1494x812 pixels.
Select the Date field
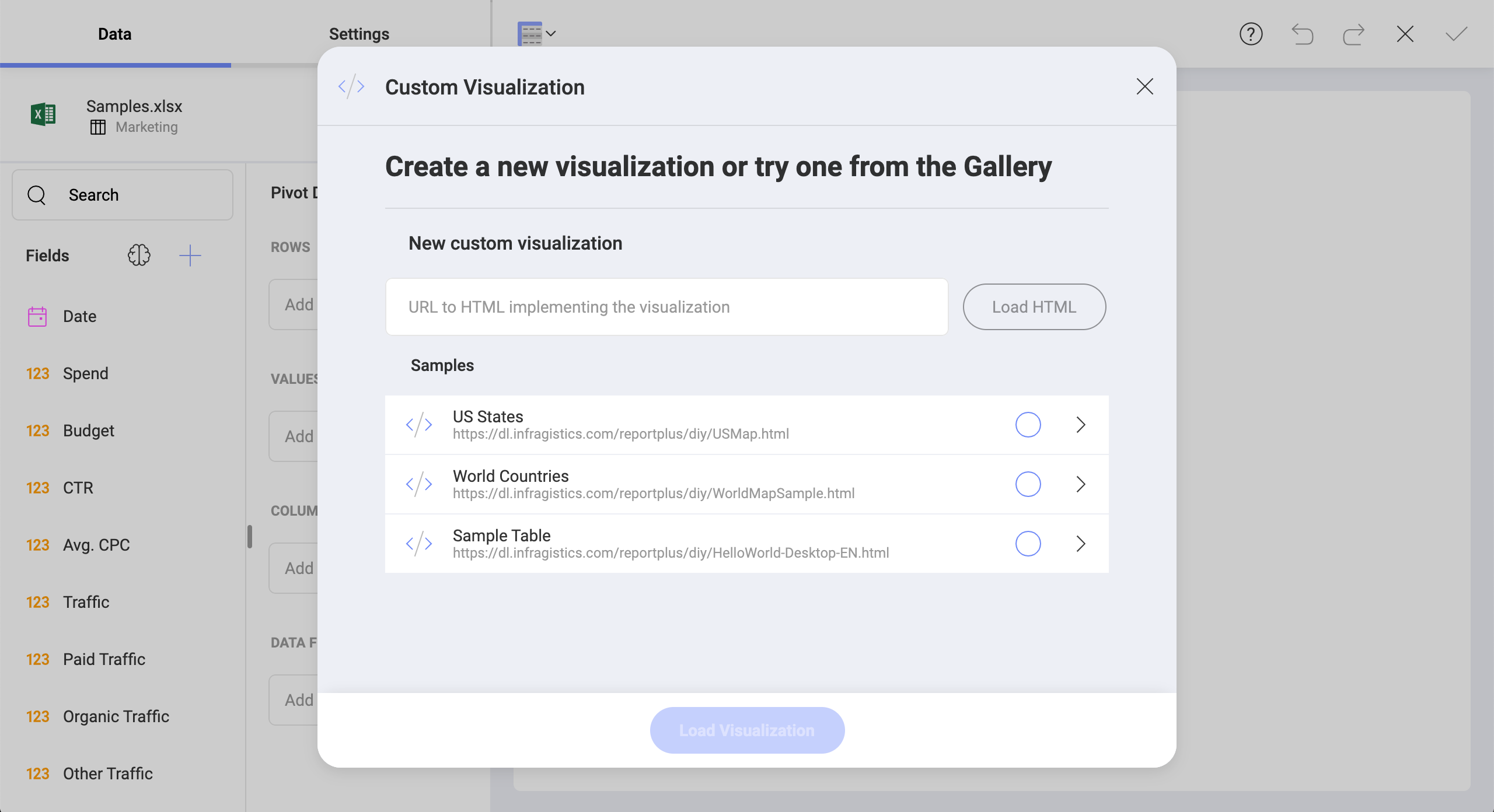[x=123, y=317]
